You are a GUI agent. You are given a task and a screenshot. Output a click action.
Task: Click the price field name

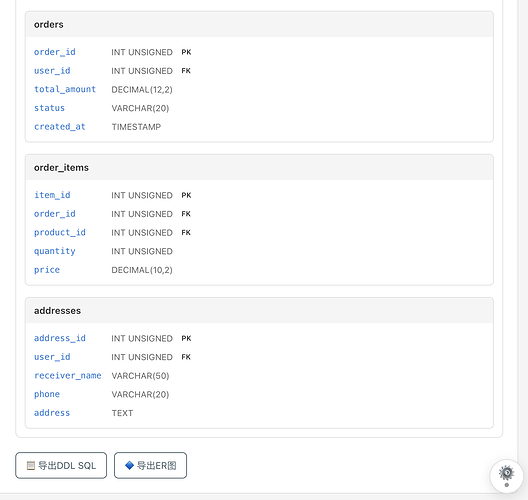(47, 270)
